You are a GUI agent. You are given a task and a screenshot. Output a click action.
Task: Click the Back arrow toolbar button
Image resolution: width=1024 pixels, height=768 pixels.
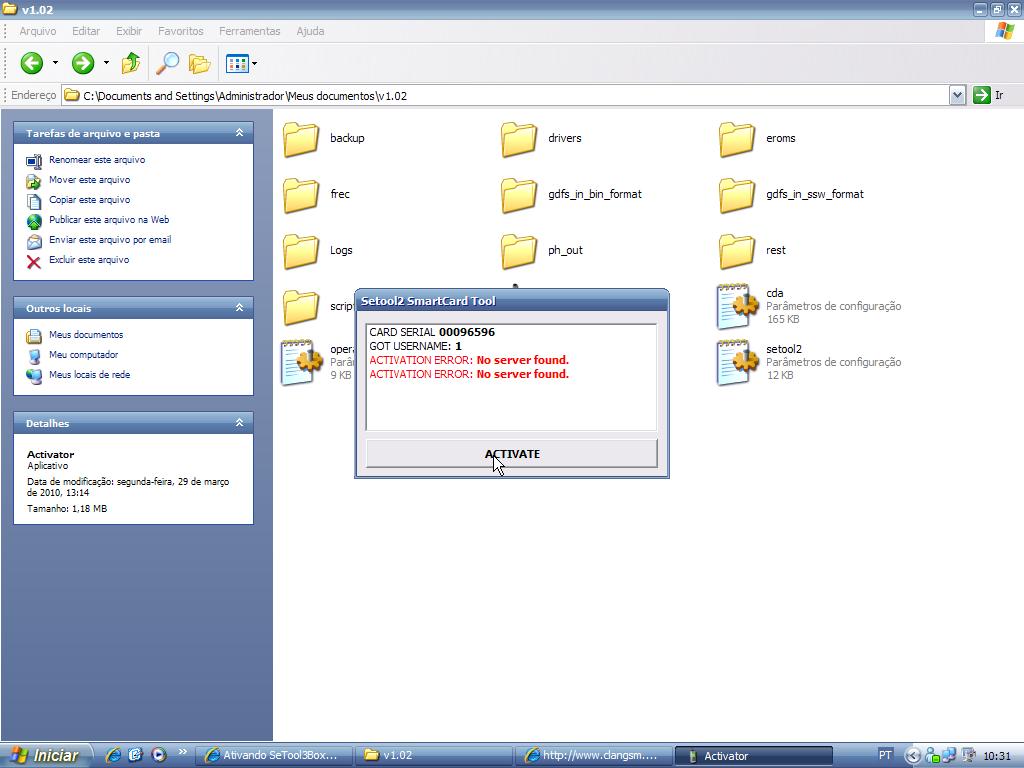coord(31,63)
